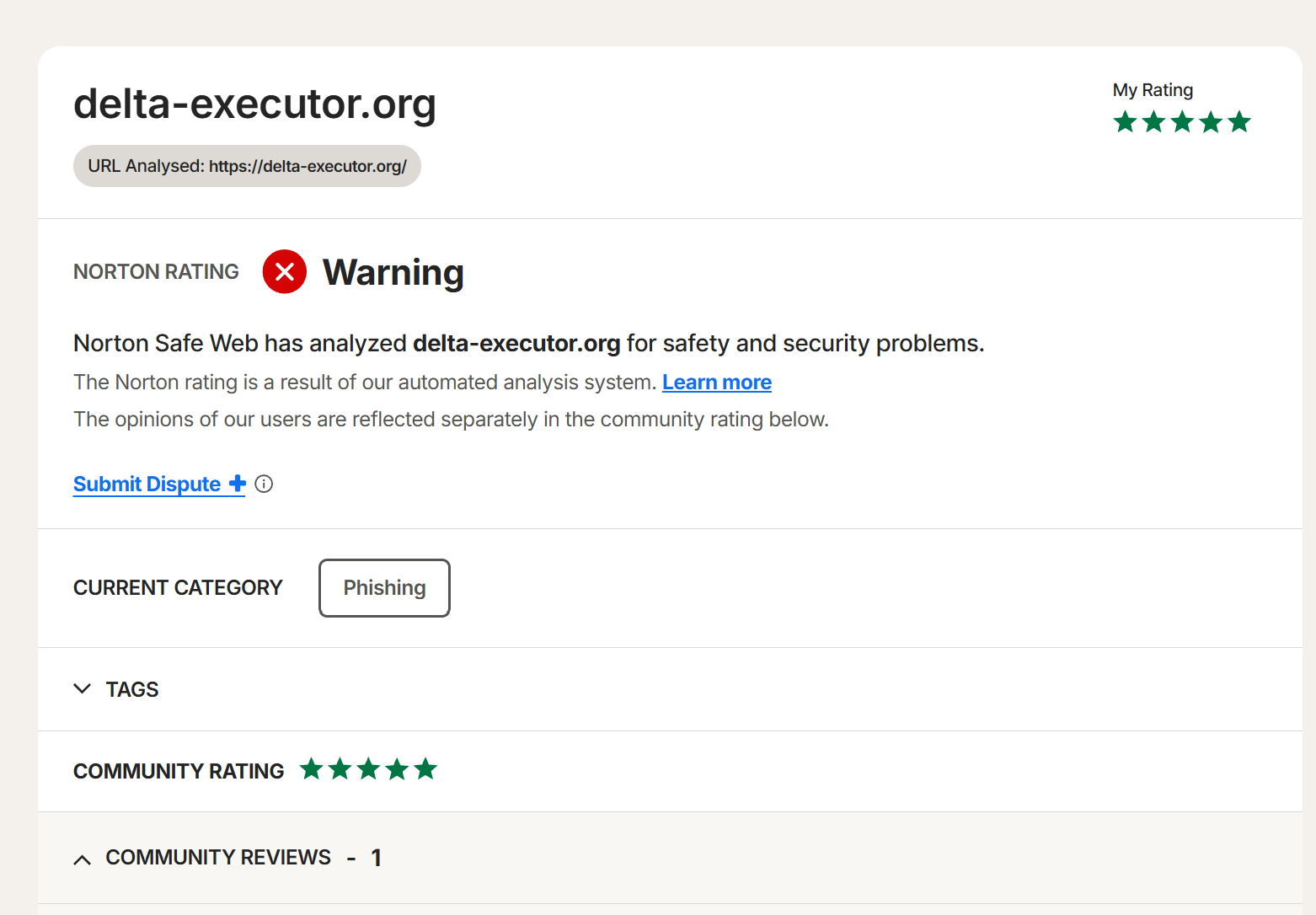1316x915 pixels.
Task: Click the Submit Dispute link
Action: [x=147, y=484]
